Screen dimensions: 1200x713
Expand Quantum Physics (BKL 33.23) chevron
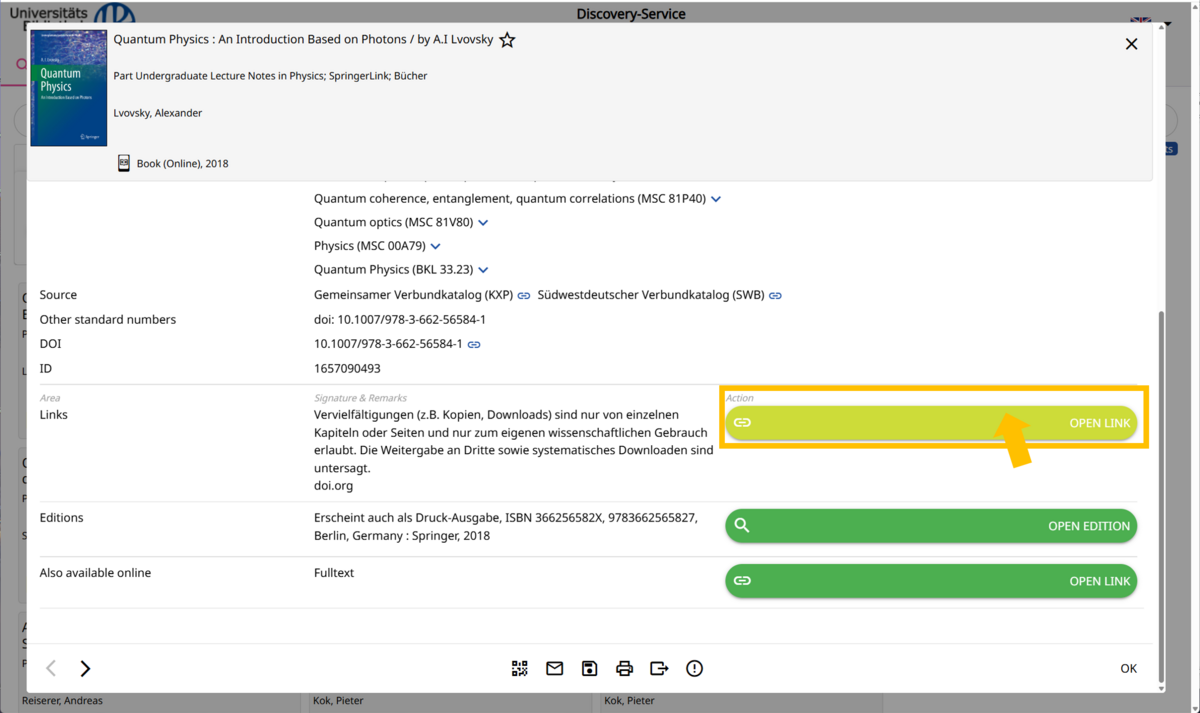[483, 270]
